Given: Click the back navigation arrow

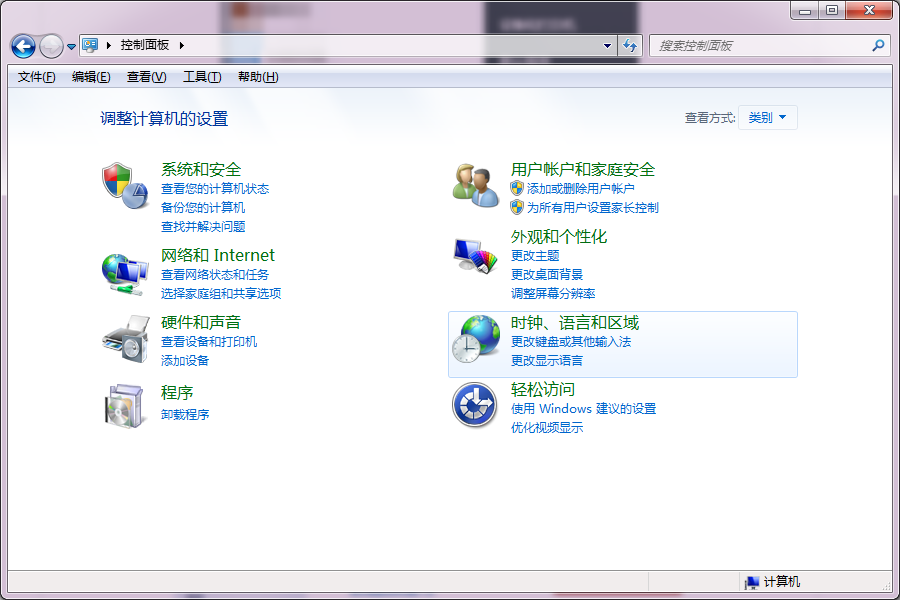Looking at the screenshot, I should [x=22, y=46].
